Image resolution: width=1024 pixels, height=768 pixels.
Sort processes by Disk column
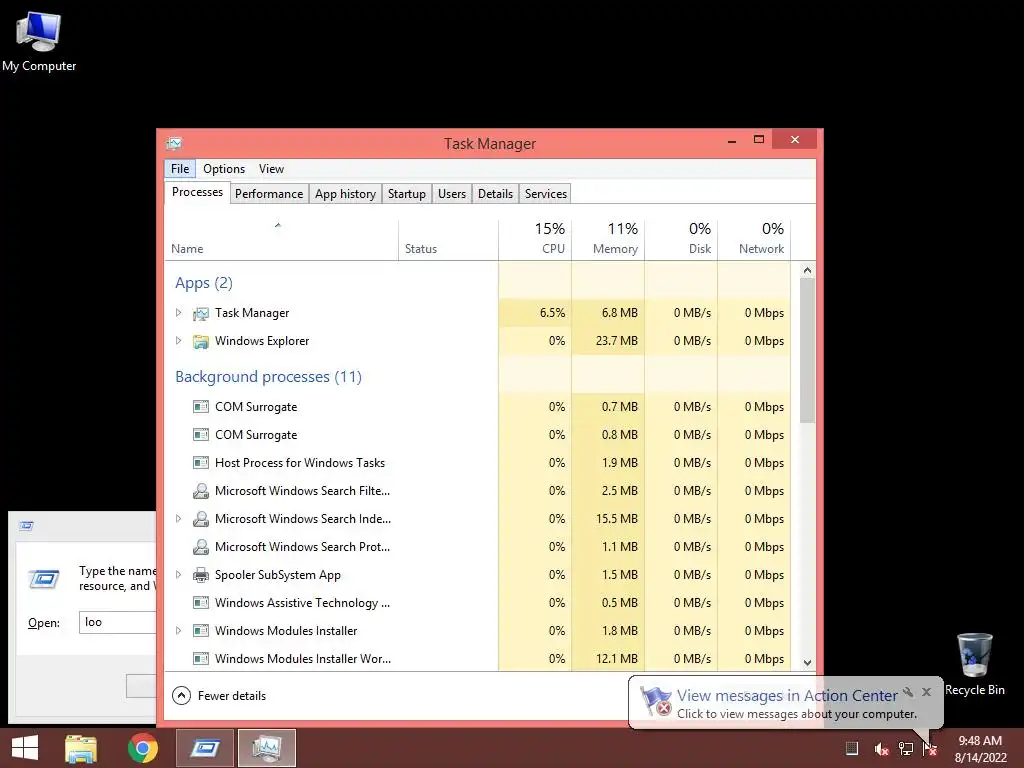click(x=681, y=240)
